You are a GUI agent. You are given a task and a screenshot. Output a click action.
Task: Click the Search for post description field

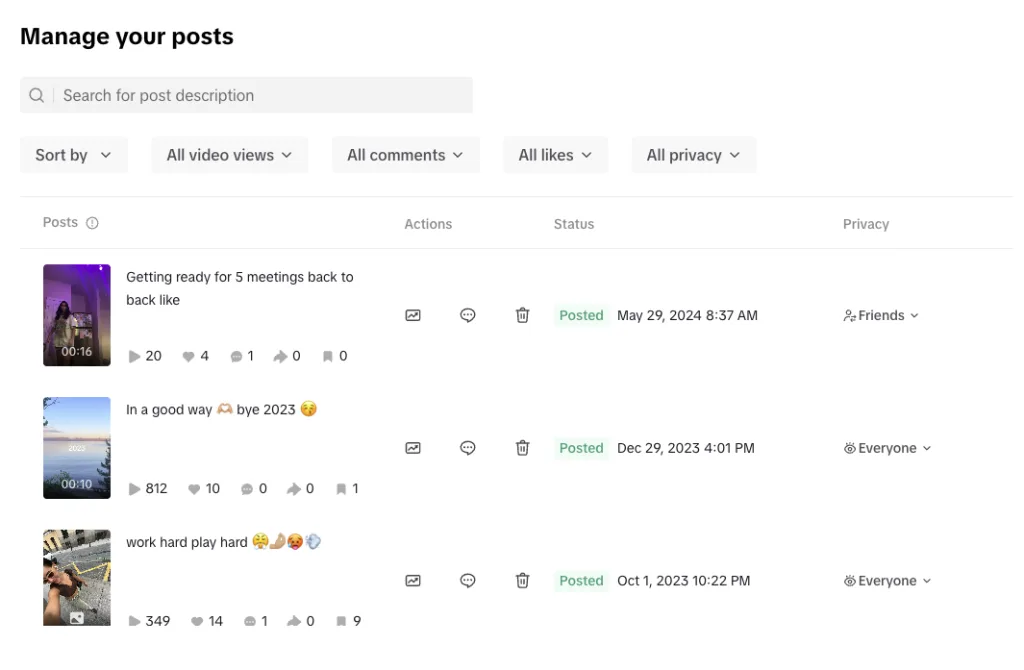pos(246,95)
